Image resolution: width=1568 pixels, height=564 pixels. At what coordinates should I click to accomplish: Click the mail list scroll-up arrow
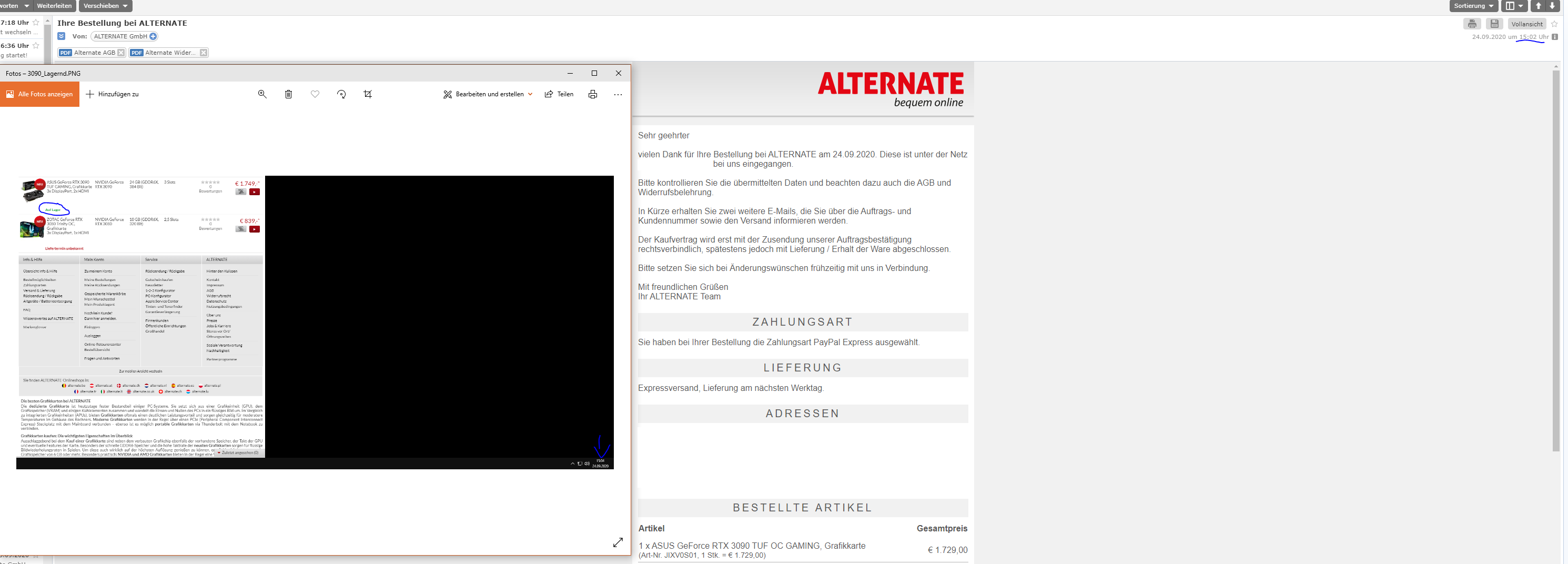(x=47, y=22)
